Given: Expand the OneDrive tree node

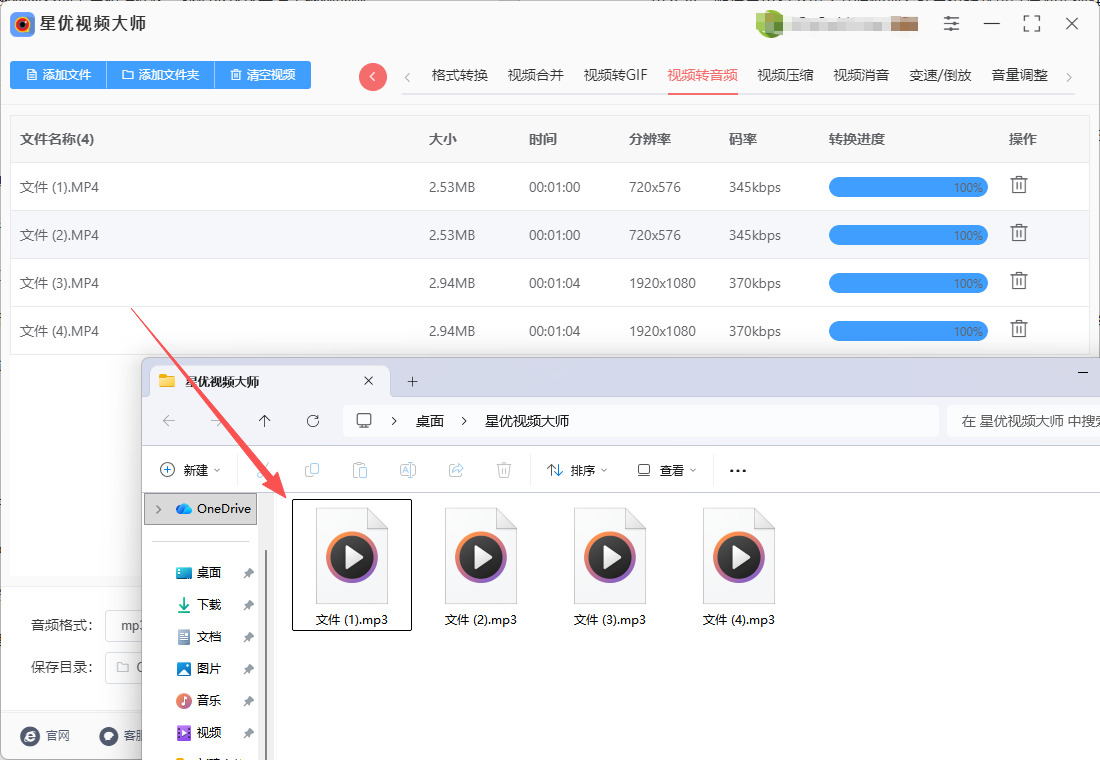Looking at the screenshot, I should (158, 509).
